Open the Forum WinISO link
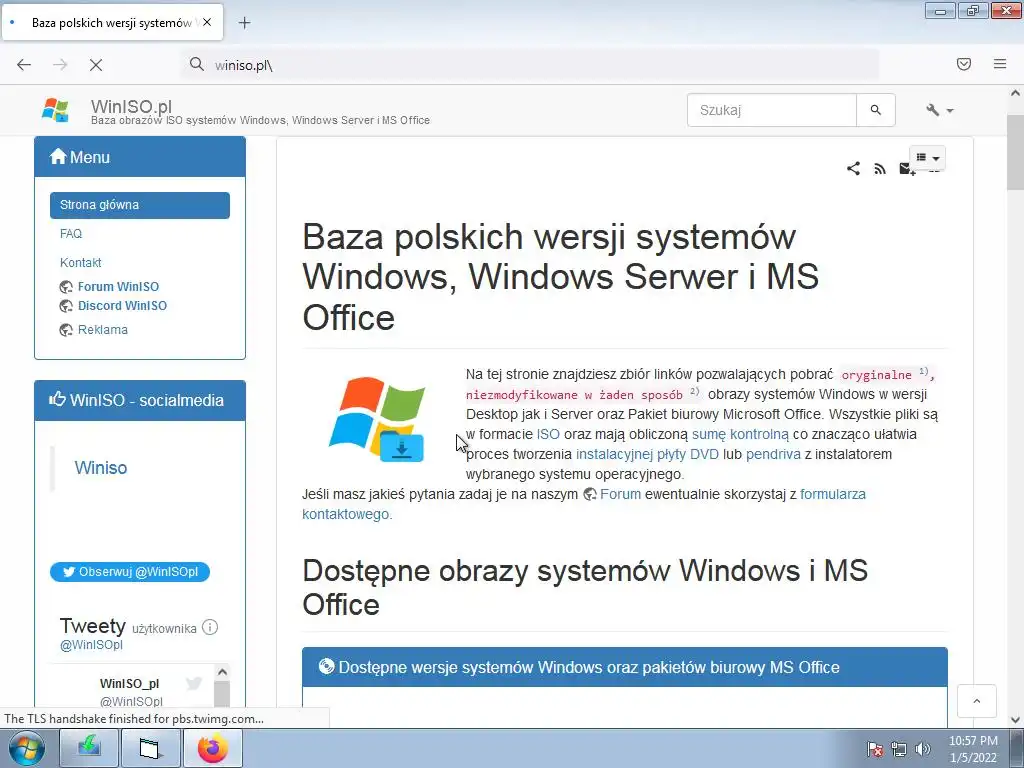The image size is (1024, 768). coord(118,287)
